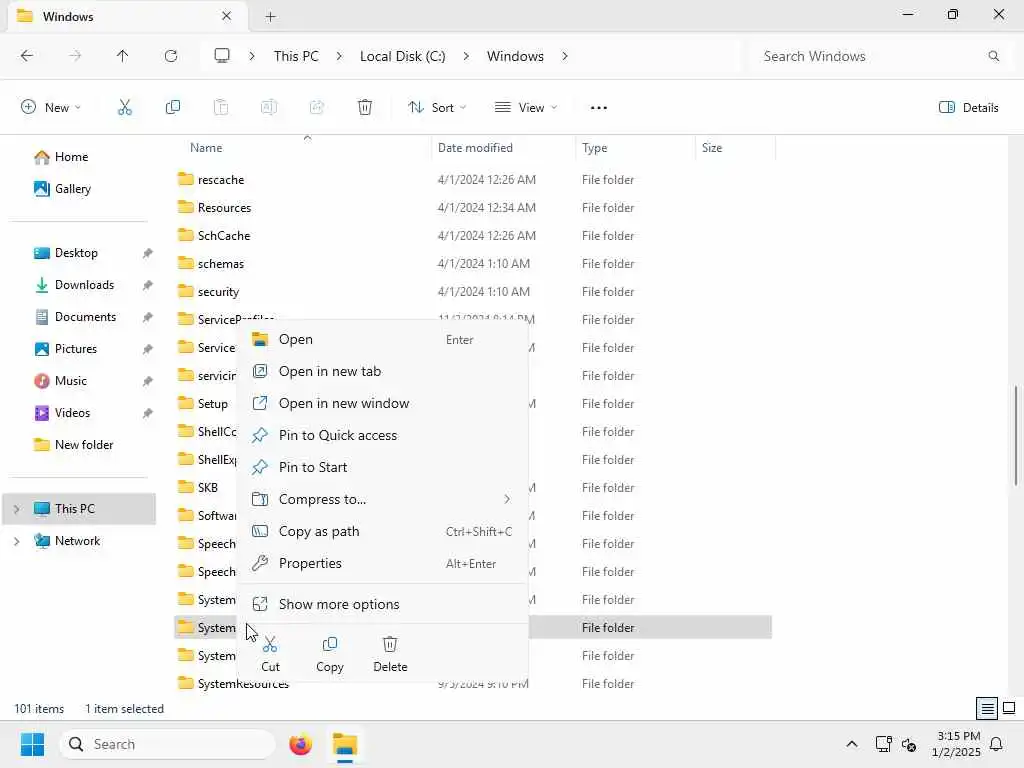Expand chevron after This PC breadcrumb
Screen dimensions: 1024x768
pos(339,56)
